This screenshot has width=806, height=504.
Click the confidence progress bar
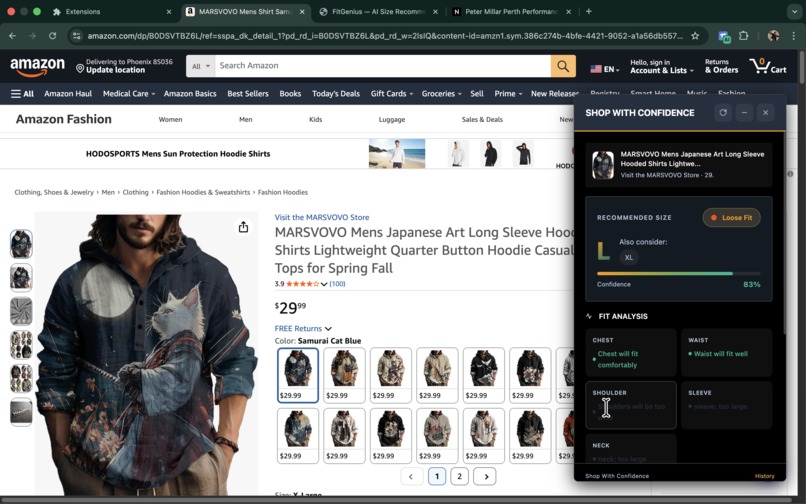coord(679,274)
